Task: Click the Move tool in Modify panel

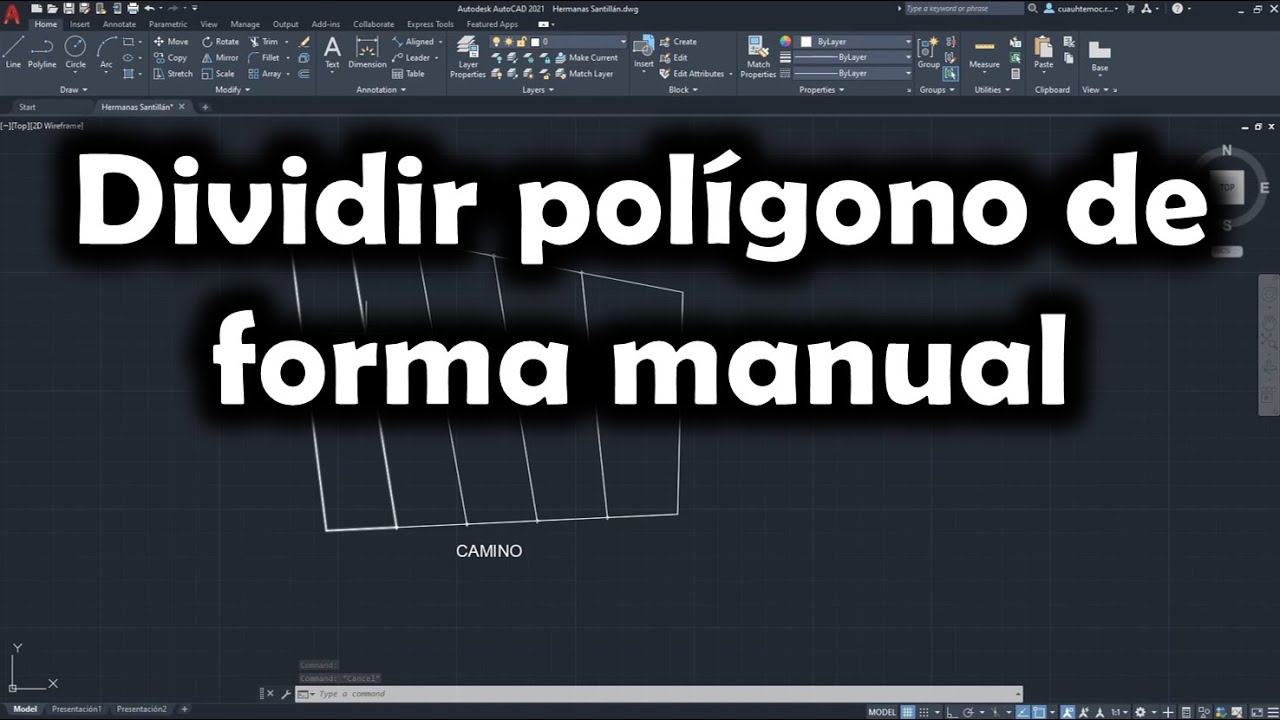Action: click(171, 42)
